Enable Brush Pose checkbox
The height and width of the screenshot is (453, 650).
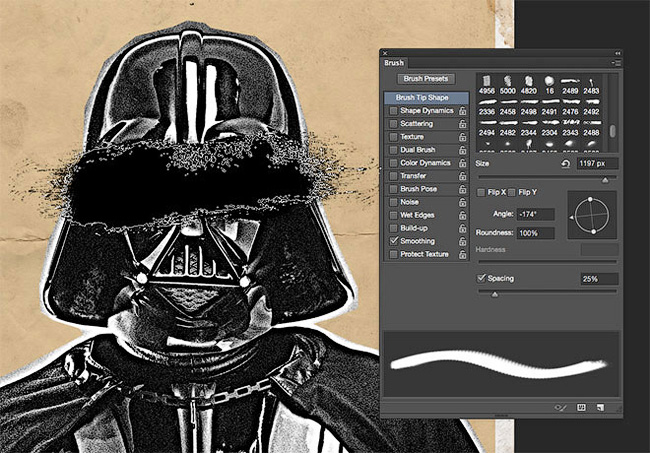(393, 189)
